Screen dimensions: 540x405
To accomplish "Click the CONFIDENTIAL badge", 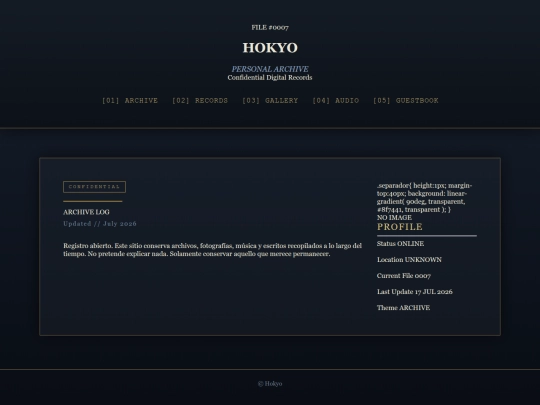I will (x=94, y=187).
